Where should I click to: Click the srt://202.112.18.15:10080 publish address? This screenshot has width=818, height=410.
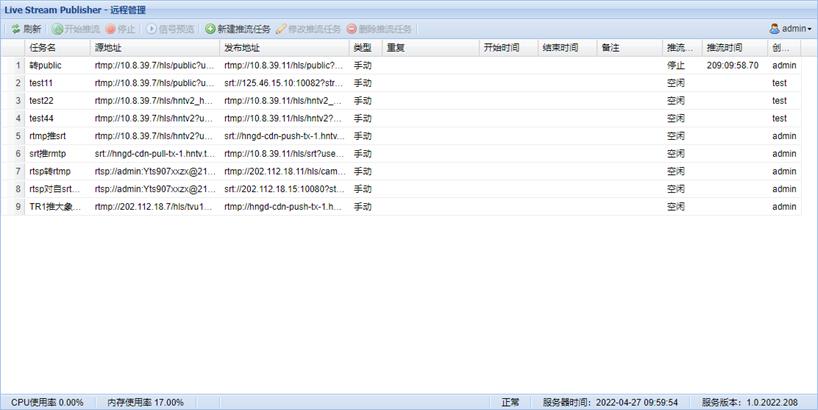click(284, 189)
